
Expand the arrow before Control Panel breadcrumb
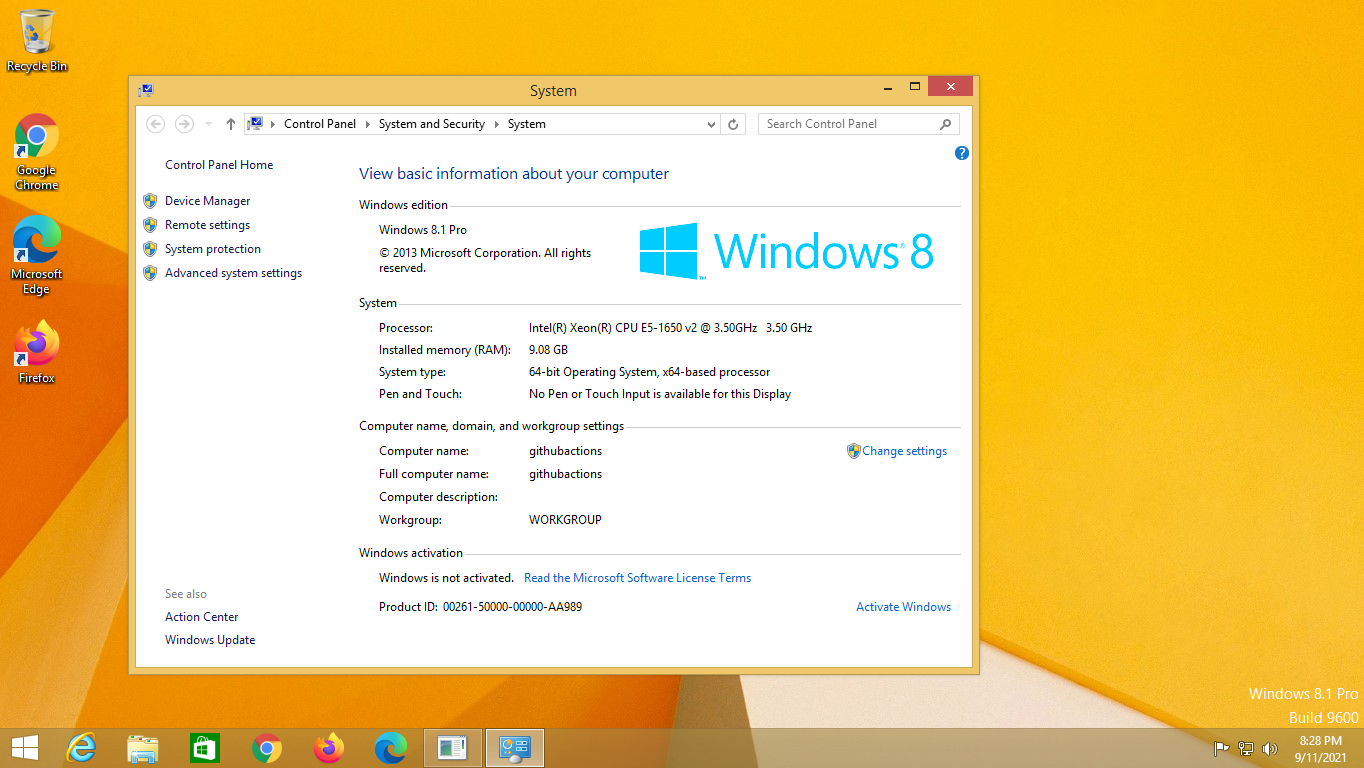click(273, 124)
